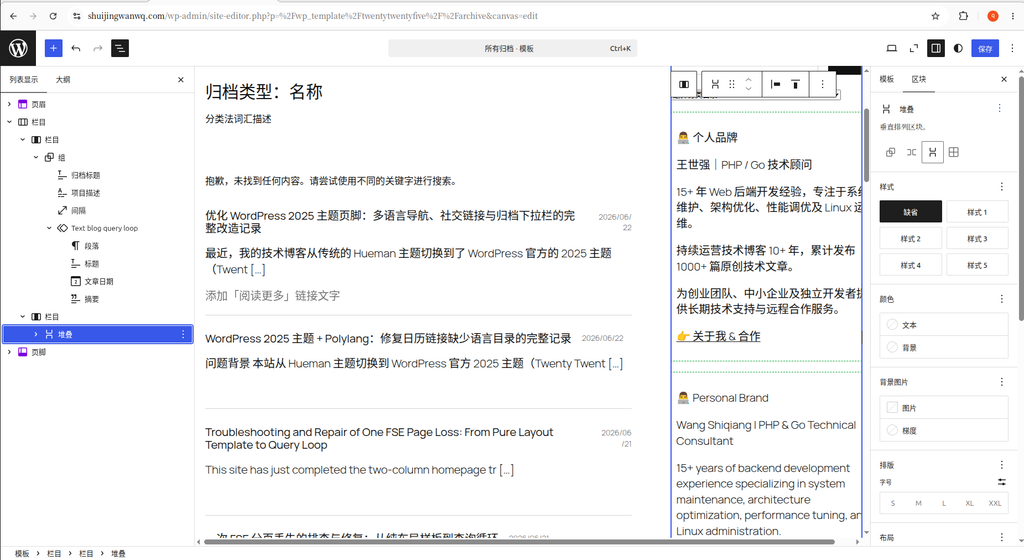Click the browser reload icon

pyautogui.click(x=53, y=16)
